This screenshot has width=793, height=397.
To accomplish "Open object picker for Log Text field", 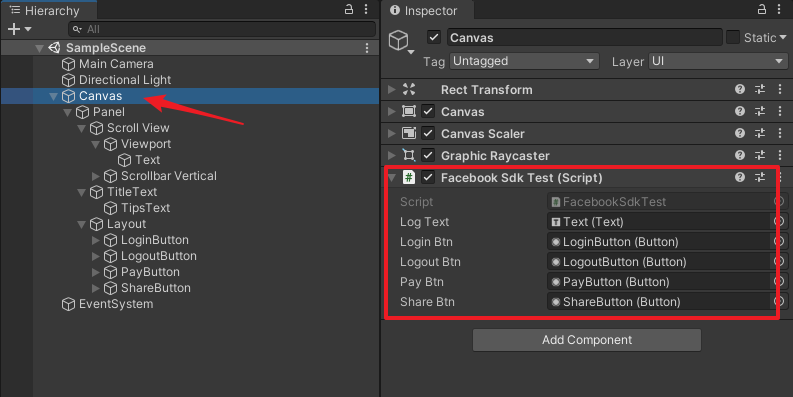I will pos(779,222).
